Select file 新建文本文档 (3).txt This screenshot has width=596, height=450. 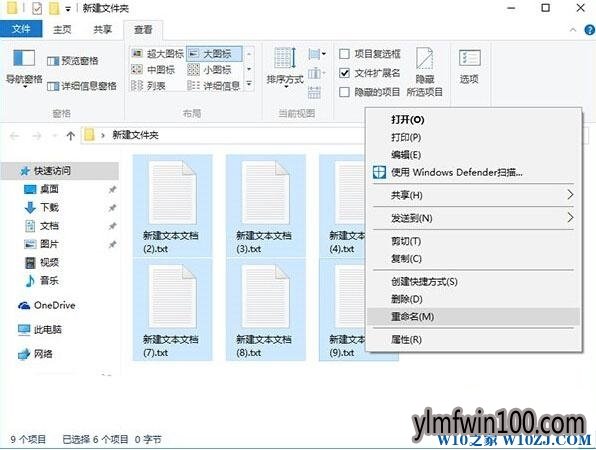[x=266, y=206]
